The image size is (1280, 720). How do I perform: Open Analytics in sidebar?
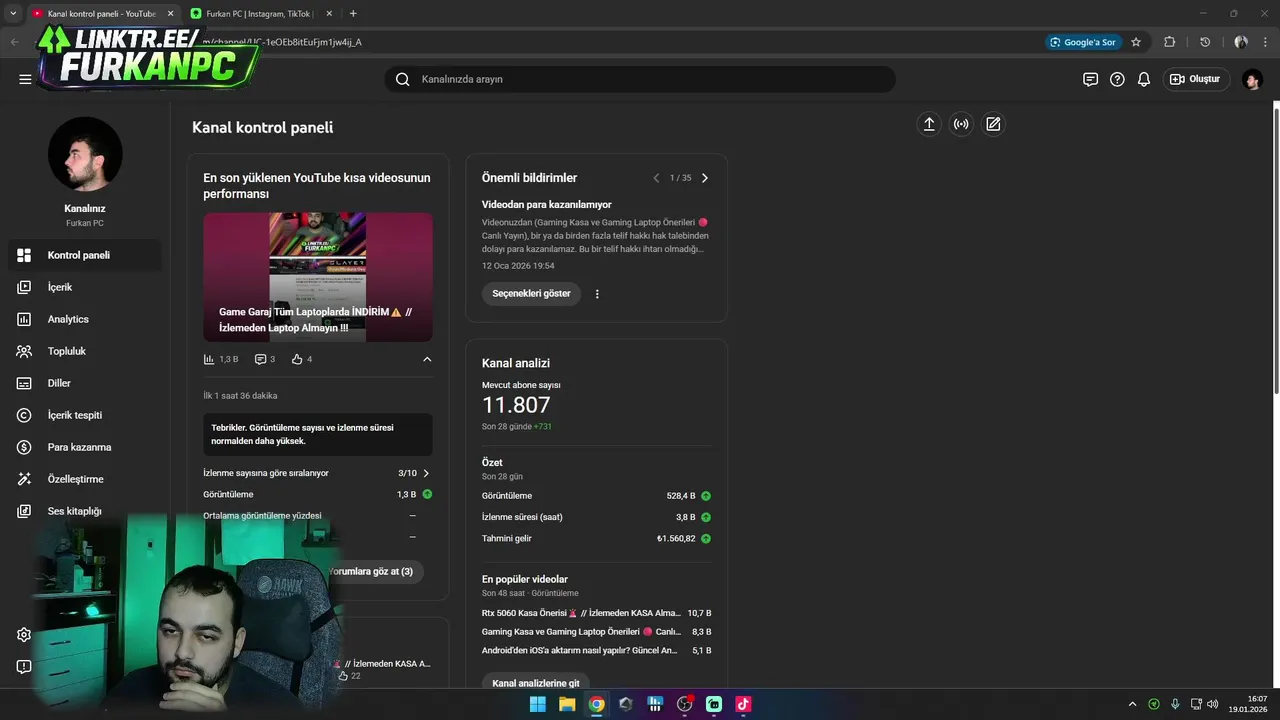(x=84, y=319)
